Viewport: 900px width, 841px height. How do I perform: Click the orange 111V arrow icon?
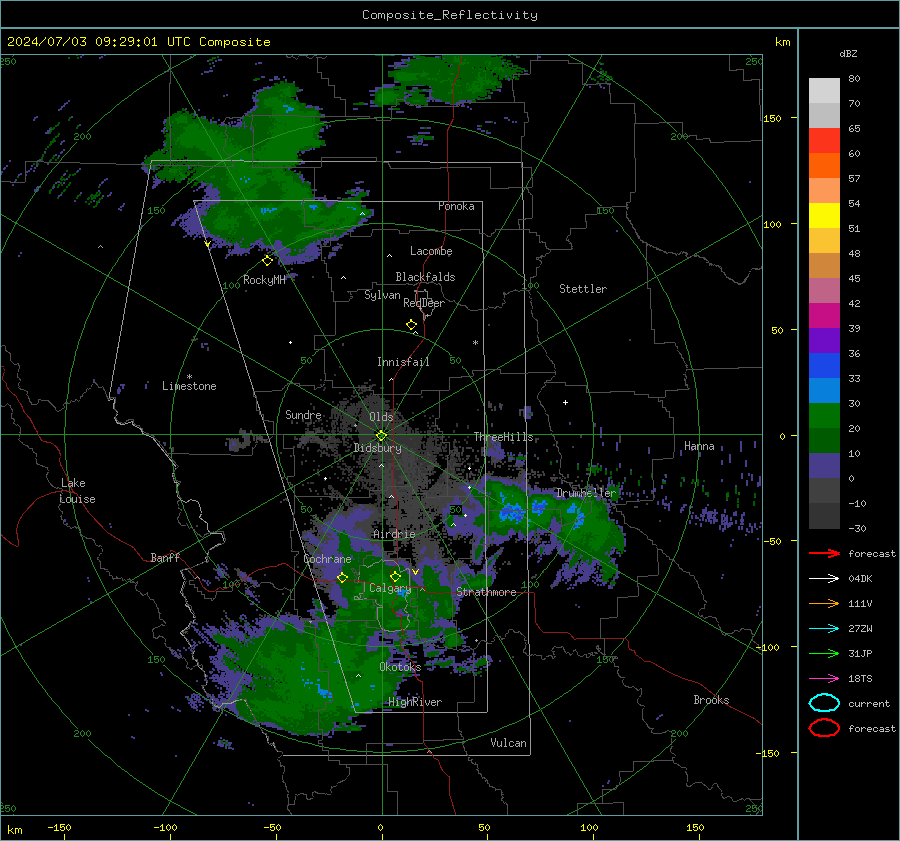(824, 603)
